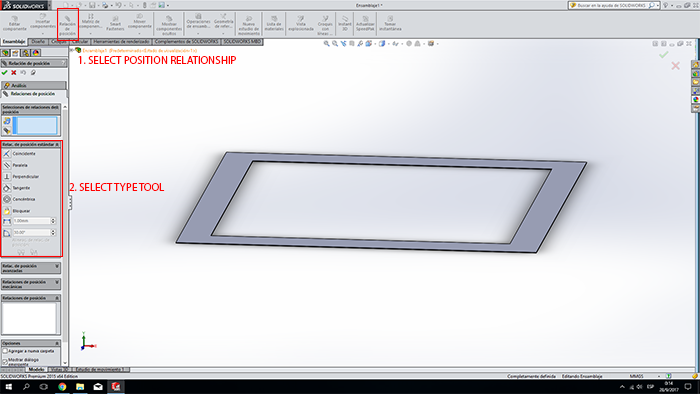700x394 pixels.
Task: Click Vista explosionada tool
Action: pyautogui.click(x=301, y=24)
